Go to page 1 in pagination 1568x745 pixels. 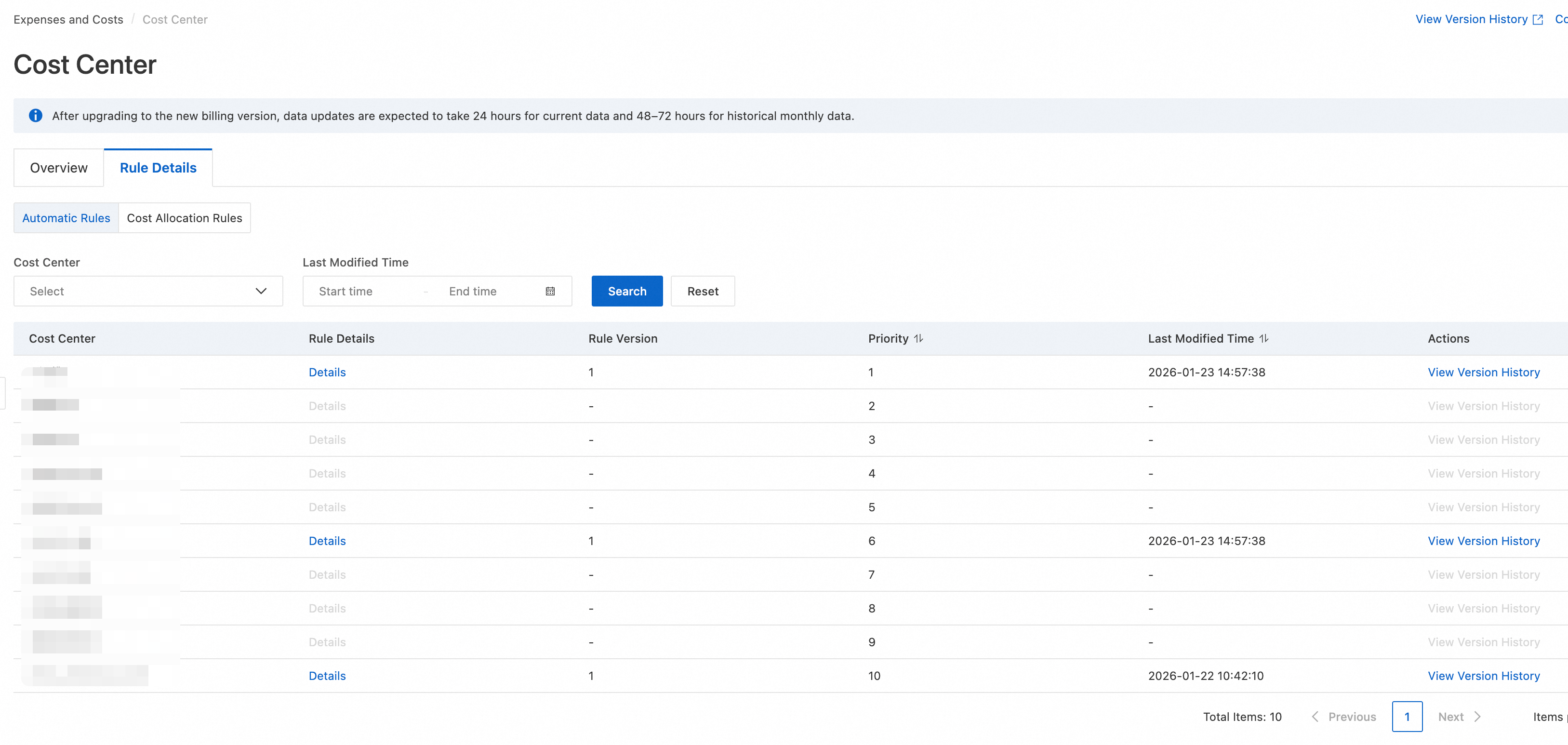coord(1407,717)
